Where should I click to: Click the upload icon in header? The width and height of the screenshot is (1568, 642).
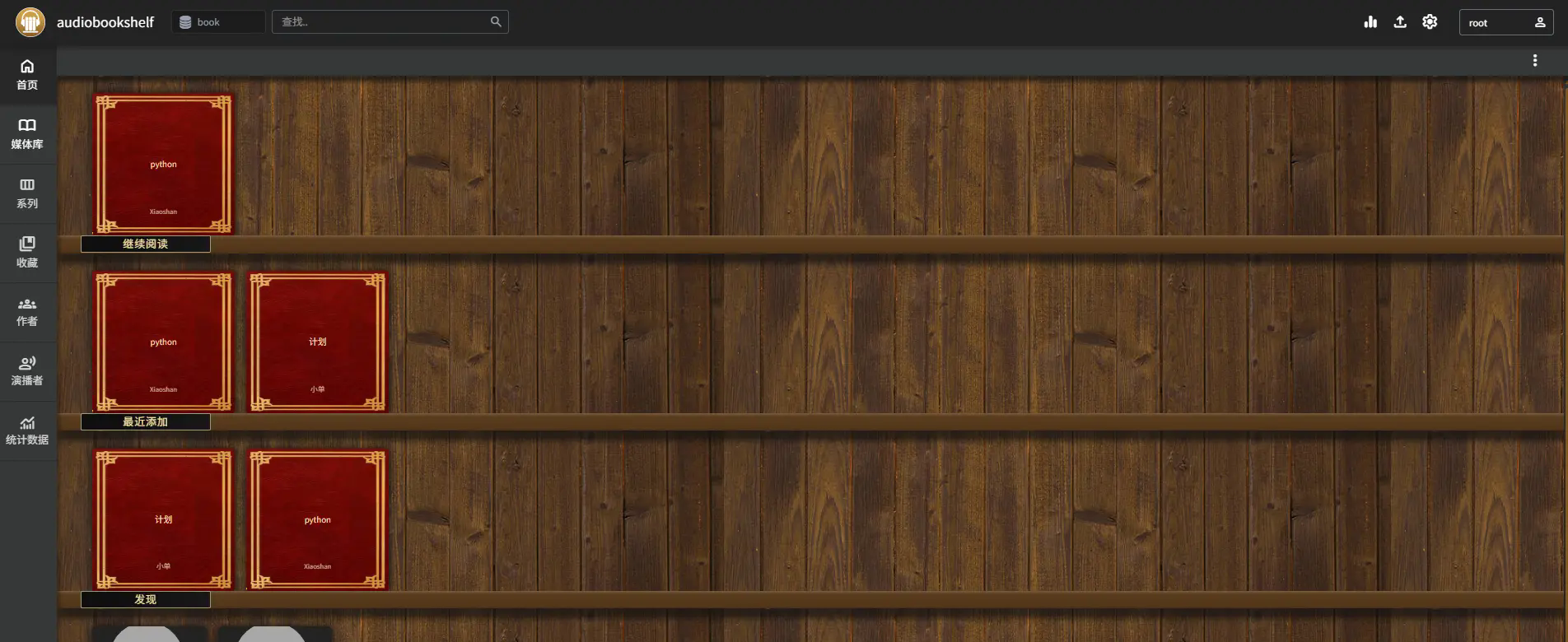[1400, 22]
